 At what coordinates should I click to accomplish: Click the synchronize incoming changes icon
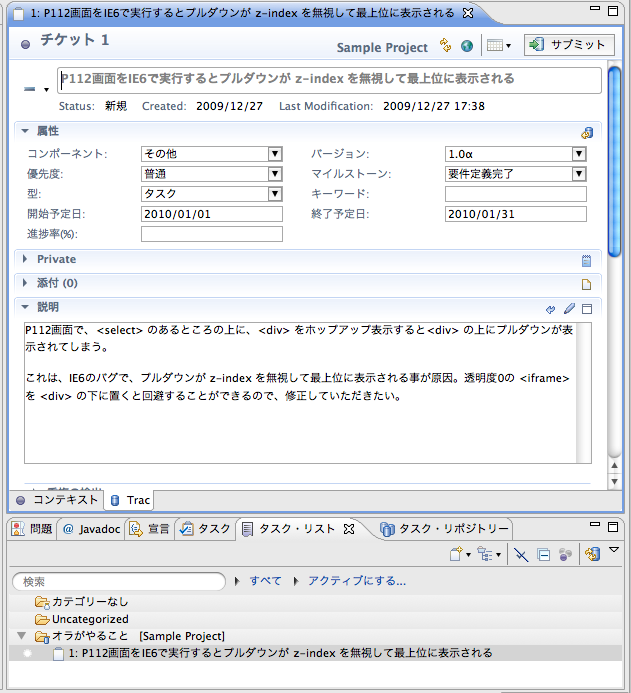click(446, 46)
